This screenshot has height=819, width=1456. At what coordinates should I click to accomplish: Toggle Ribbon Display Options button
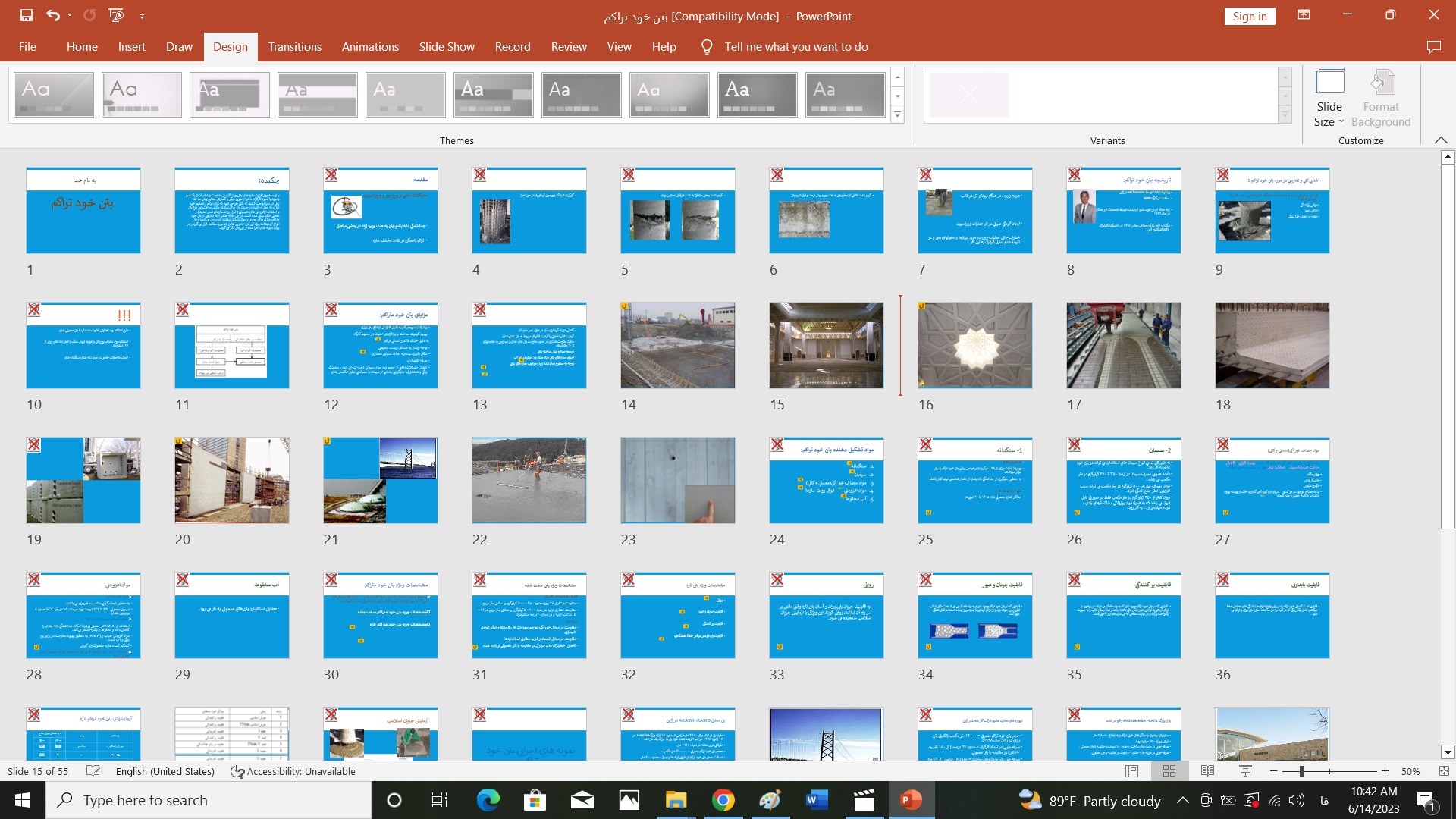[x=1304, y=15]
